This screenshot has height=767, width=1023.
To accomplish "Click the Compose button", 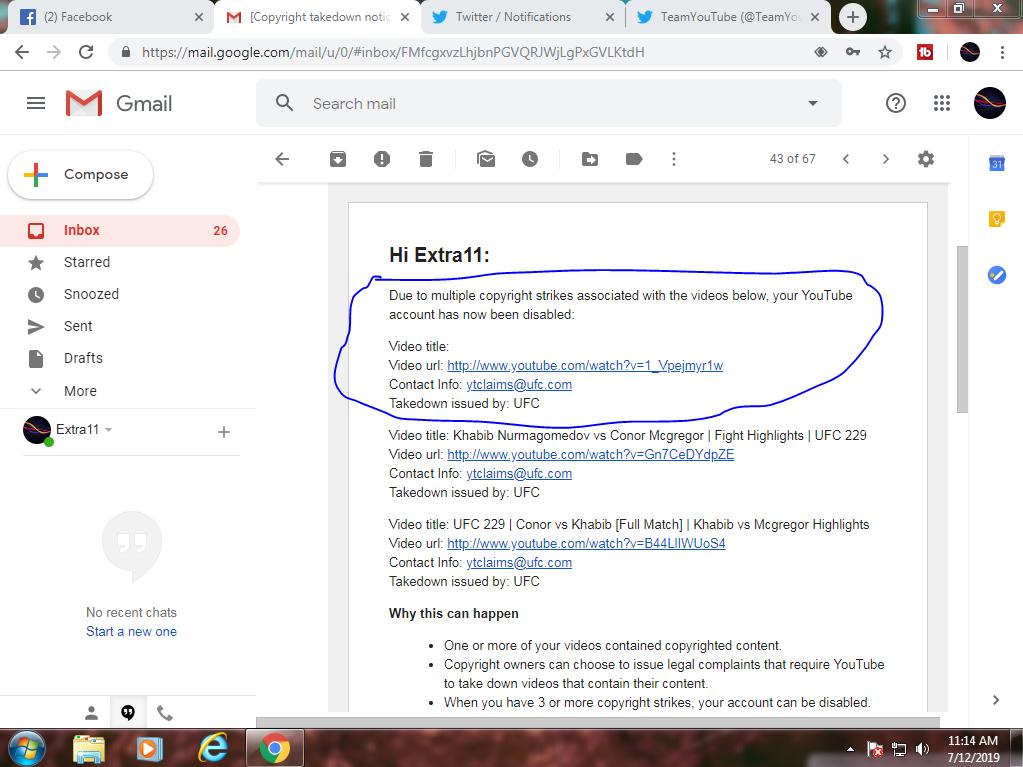I will pos(80,175).
